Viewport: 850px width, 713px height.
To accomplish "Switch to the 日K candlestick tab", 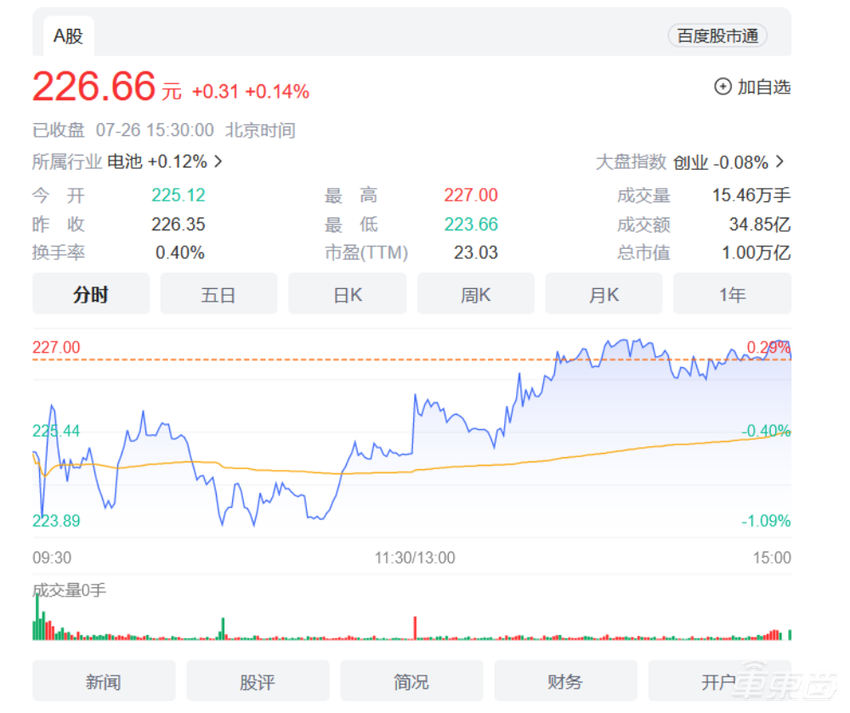I will point(347,293).
